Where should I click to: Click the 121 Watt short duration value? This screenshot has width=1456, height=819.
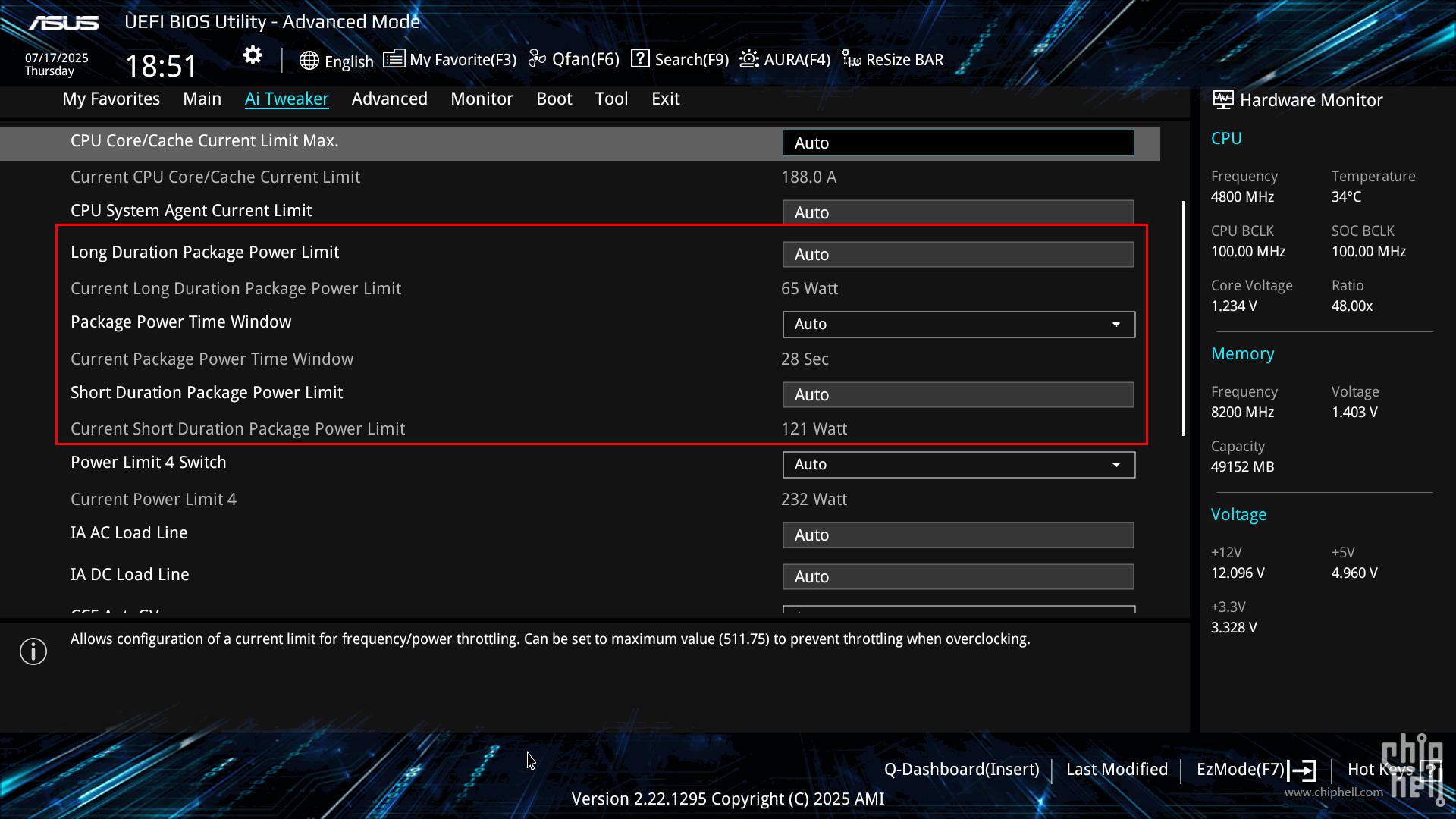pos(814,429)
